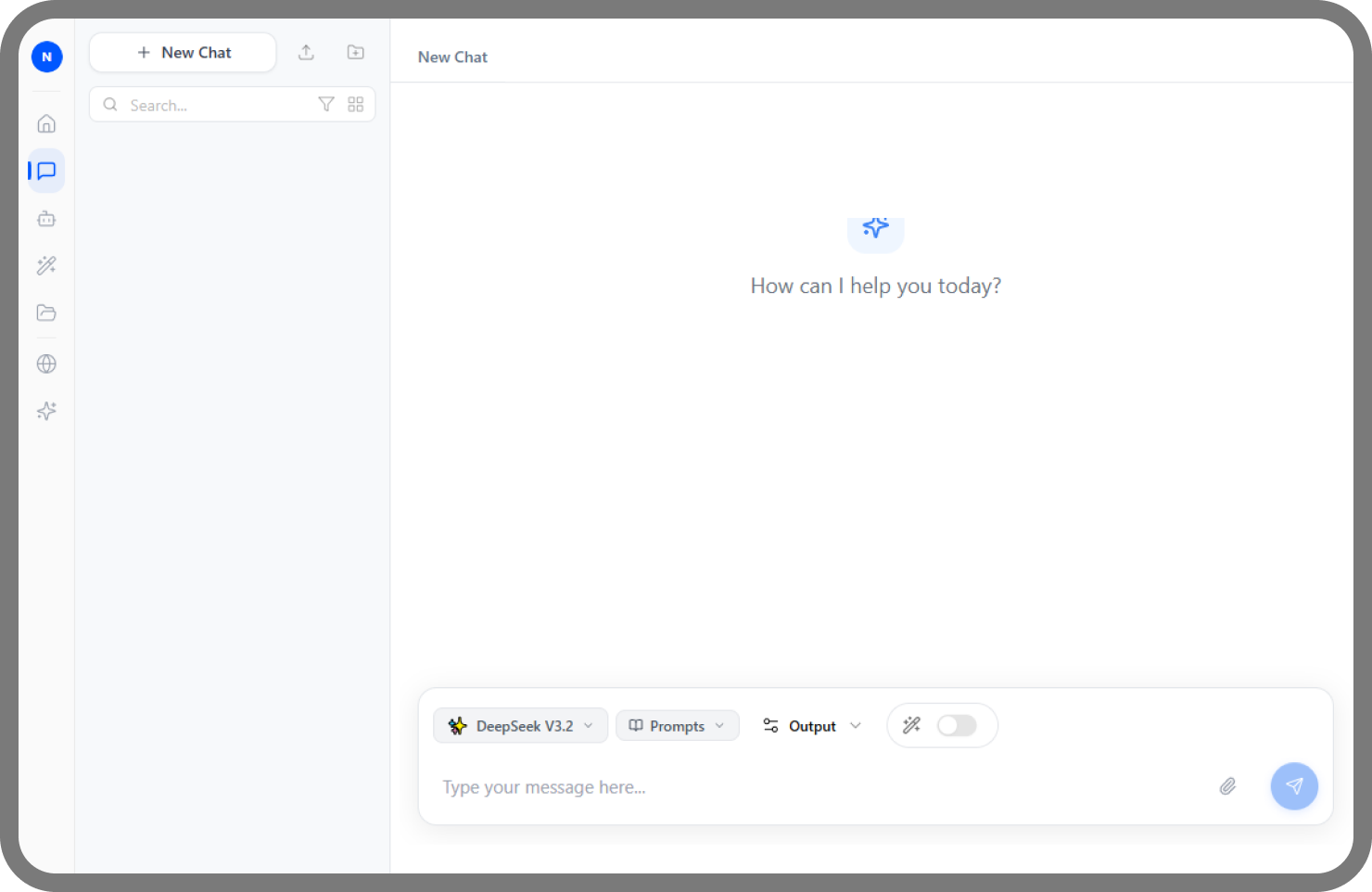The width and height of the screenshot is (1372, 892).
Task: Click the home icon in sidebar
Action: 46,124
